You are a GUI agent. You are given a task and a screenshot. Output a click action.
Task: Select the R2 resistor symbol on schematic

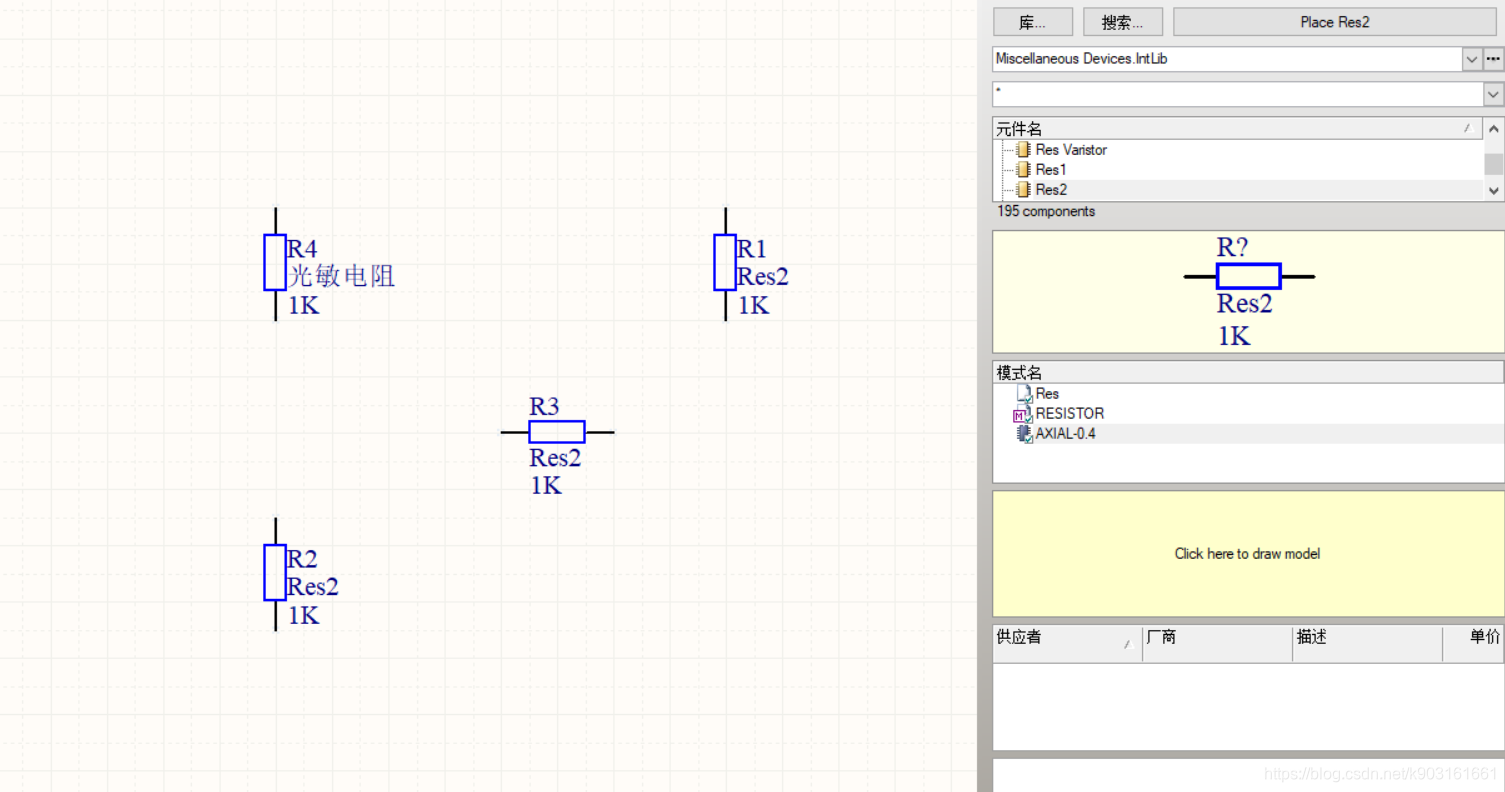pos(275,573)
